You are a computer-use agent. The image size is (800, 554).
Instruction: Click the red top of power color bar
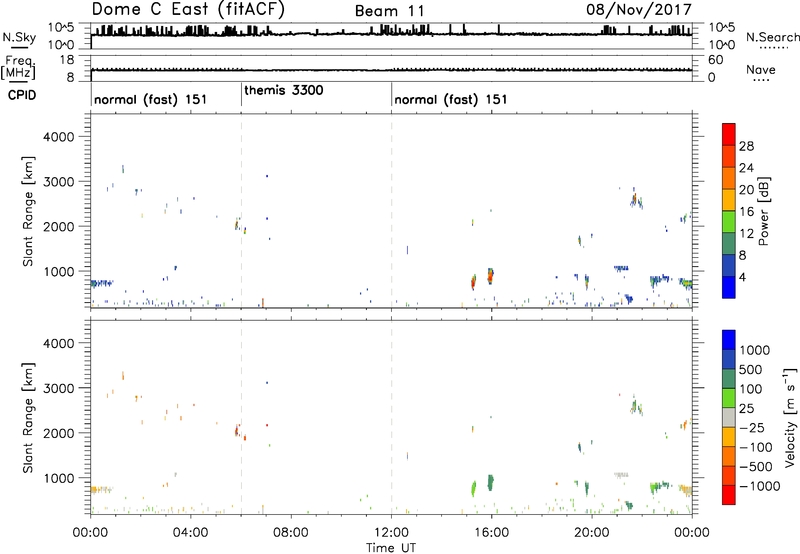(729, 134)
